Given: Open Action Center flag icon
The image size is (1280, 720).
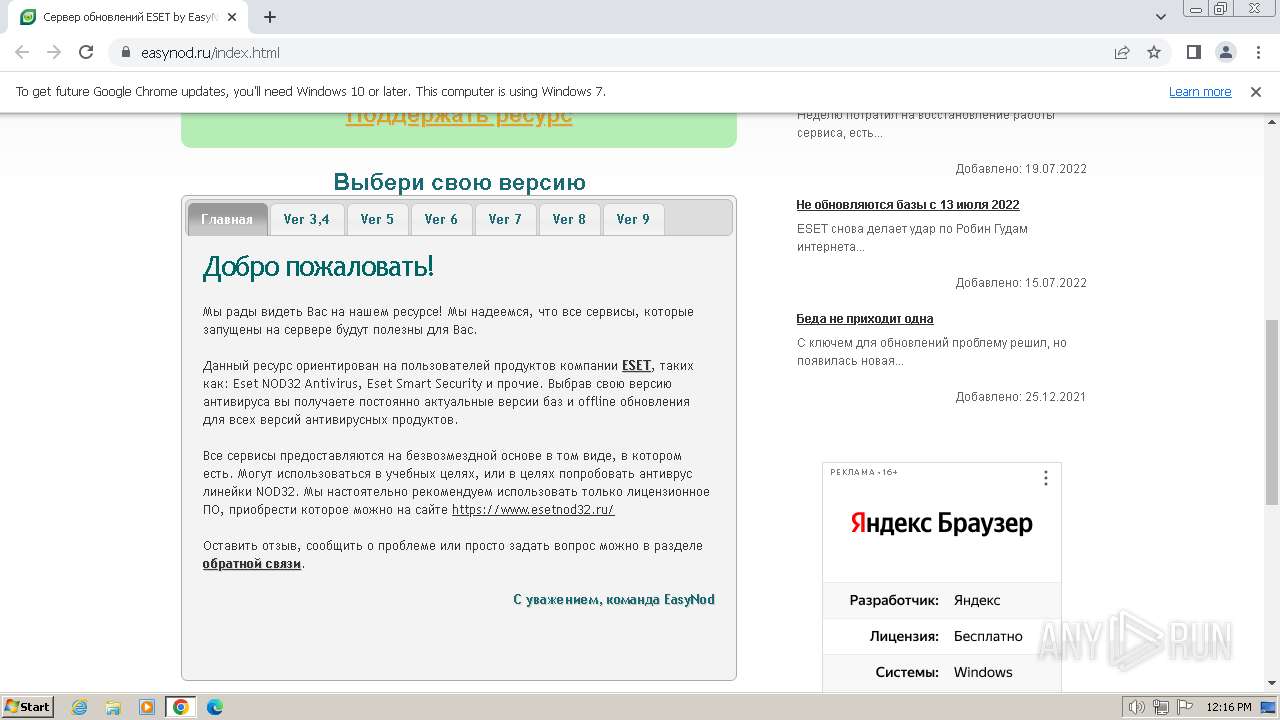Looking at the screenshot, I should tap(1184, 707).
